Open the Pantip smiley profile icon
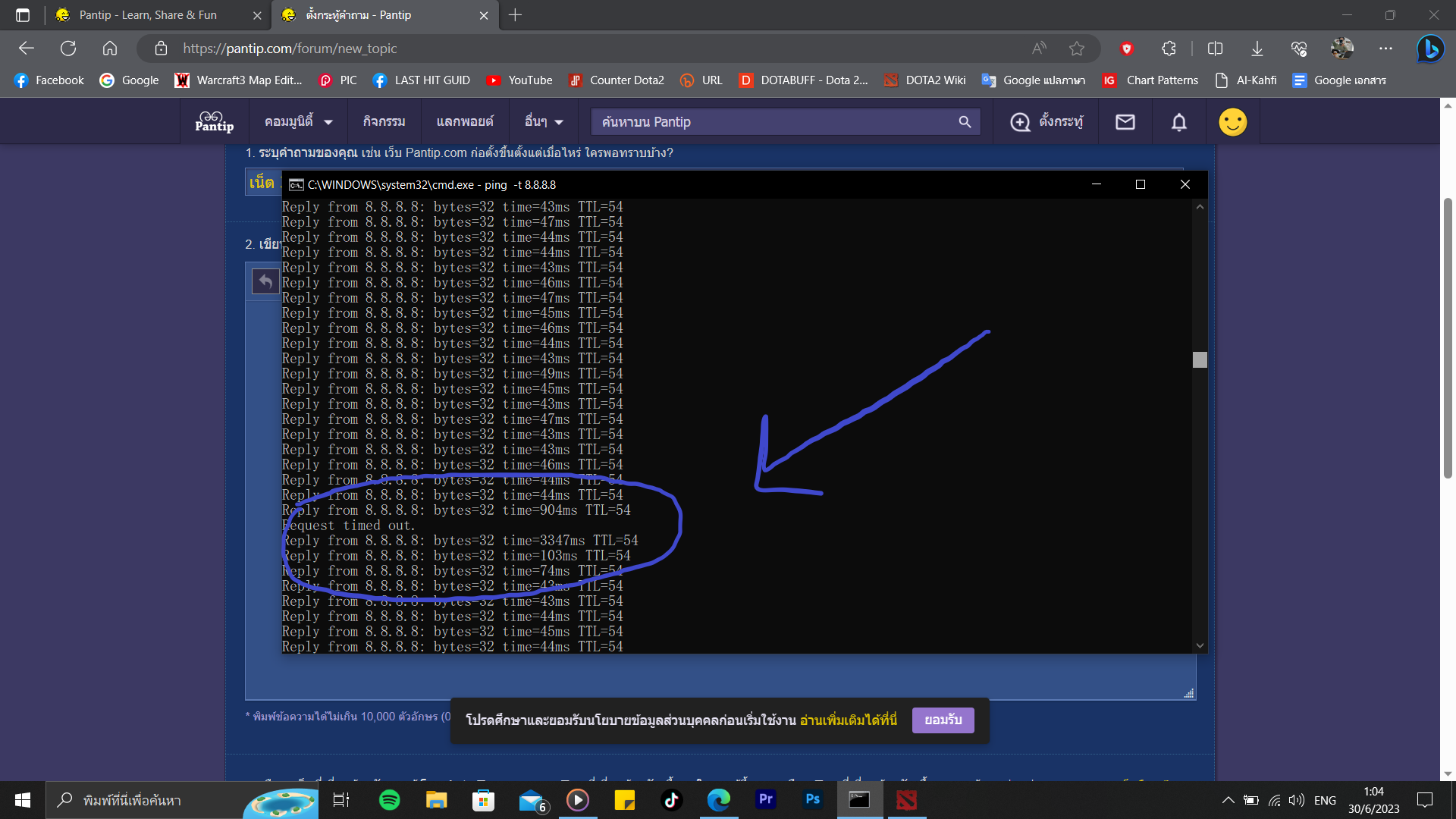The image size is (1456, 819). click(x=1233, y=122)
